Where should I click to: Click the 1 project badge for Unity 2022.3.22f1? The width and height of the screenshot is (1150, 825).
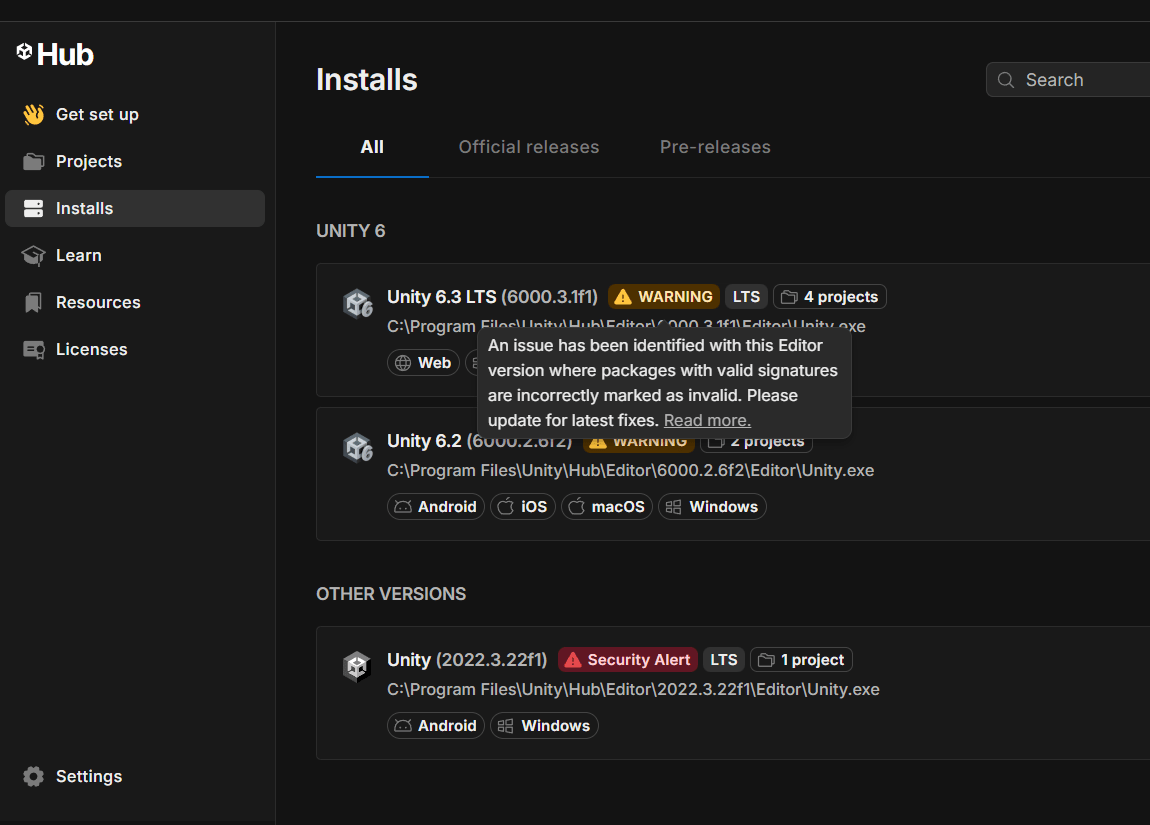(x=801, y=660)
